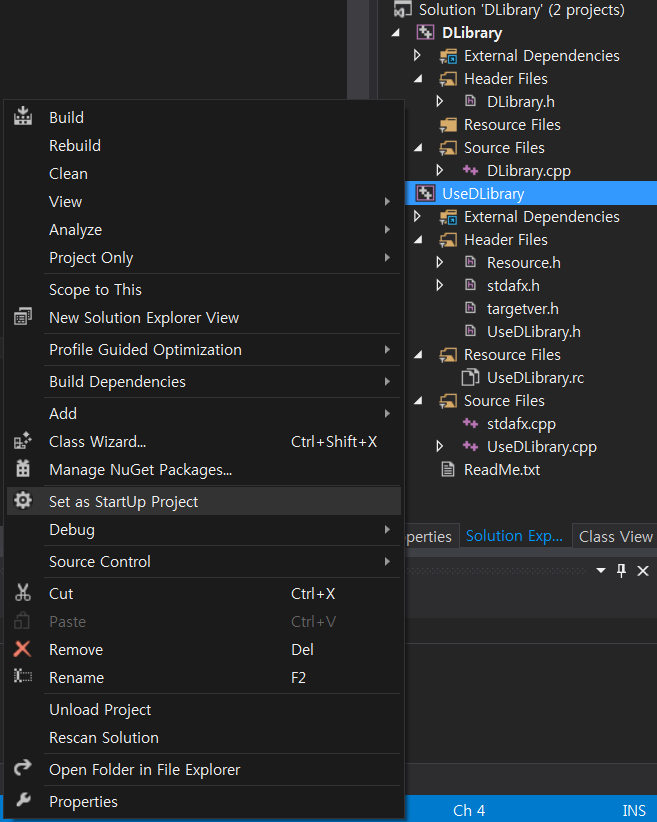Click the Properties wrench icon
657x822 pixels.
(23, 801)
